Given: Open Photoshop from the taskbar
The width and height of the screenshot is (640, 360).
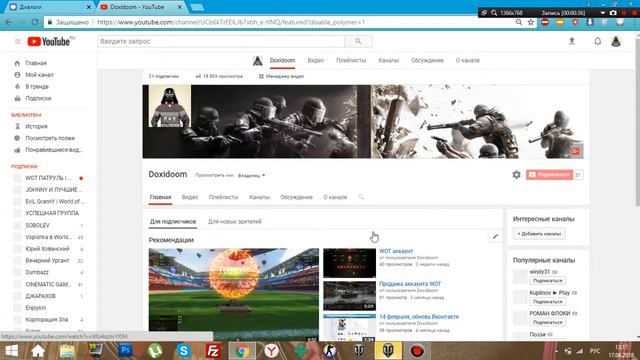Looking at the screenshot, I should tap(125, 350).
